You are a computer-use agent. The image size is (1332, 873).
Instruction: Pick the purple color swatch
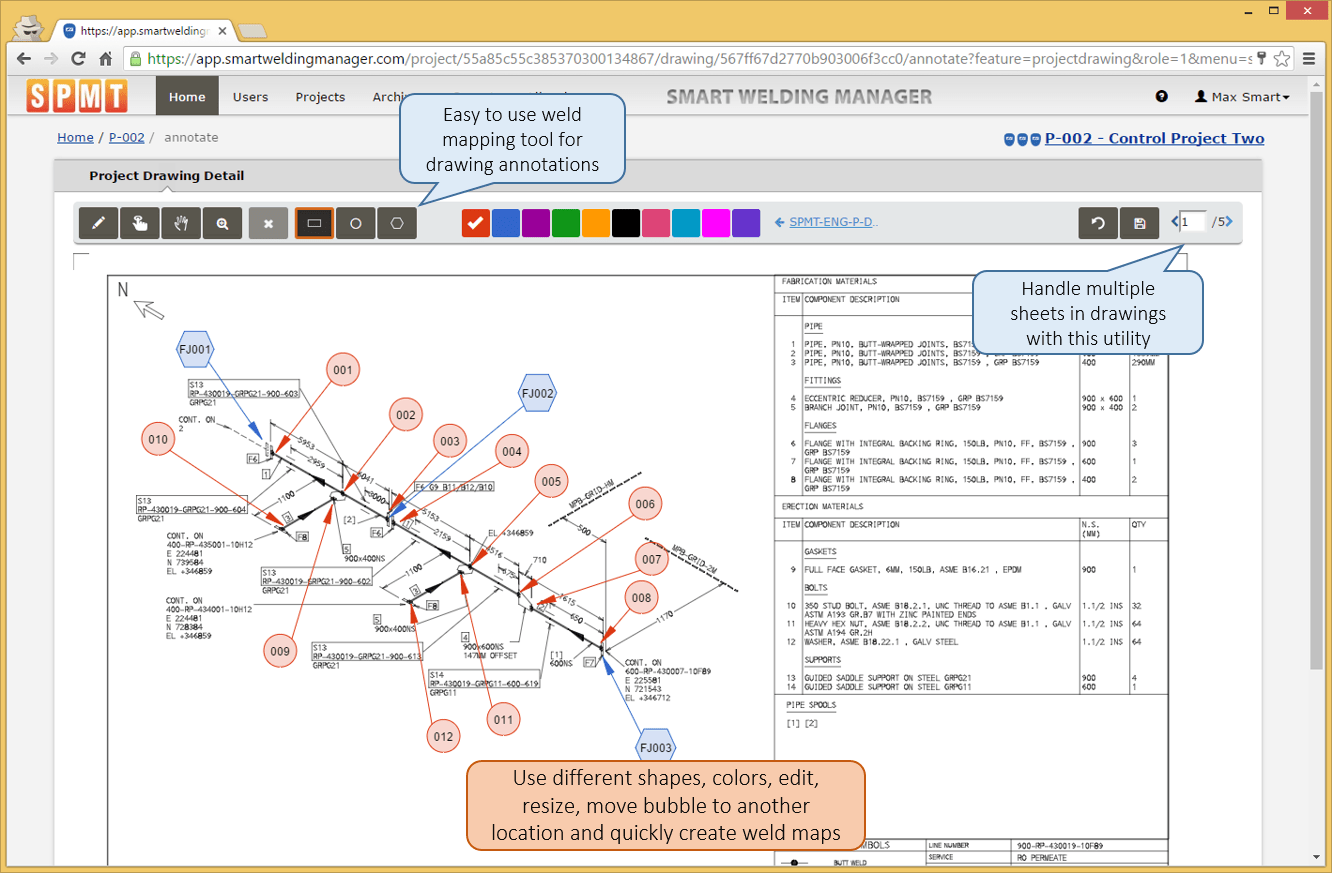536,223
